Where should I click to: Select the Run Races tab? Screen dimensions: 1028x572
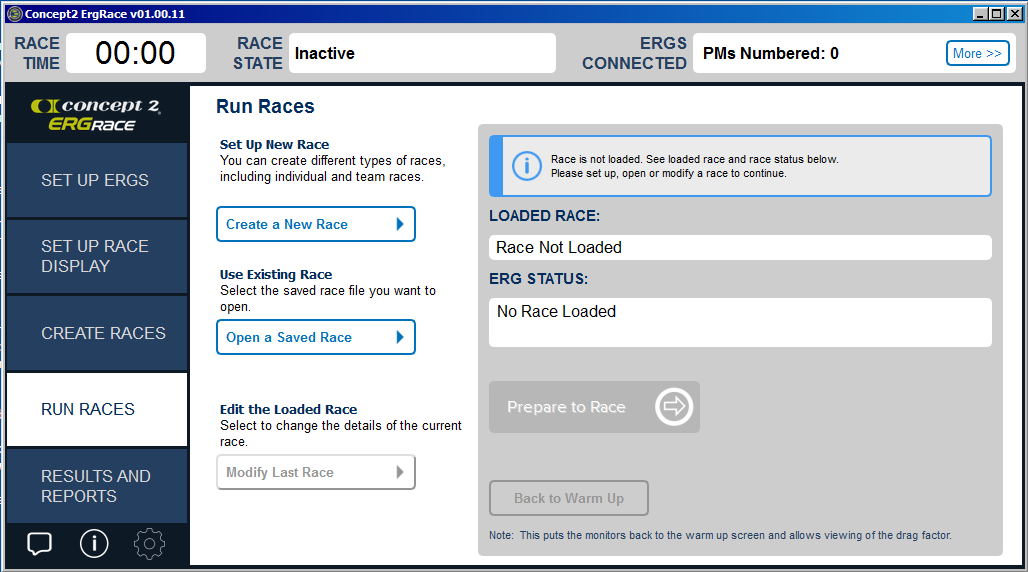(96, 409)
